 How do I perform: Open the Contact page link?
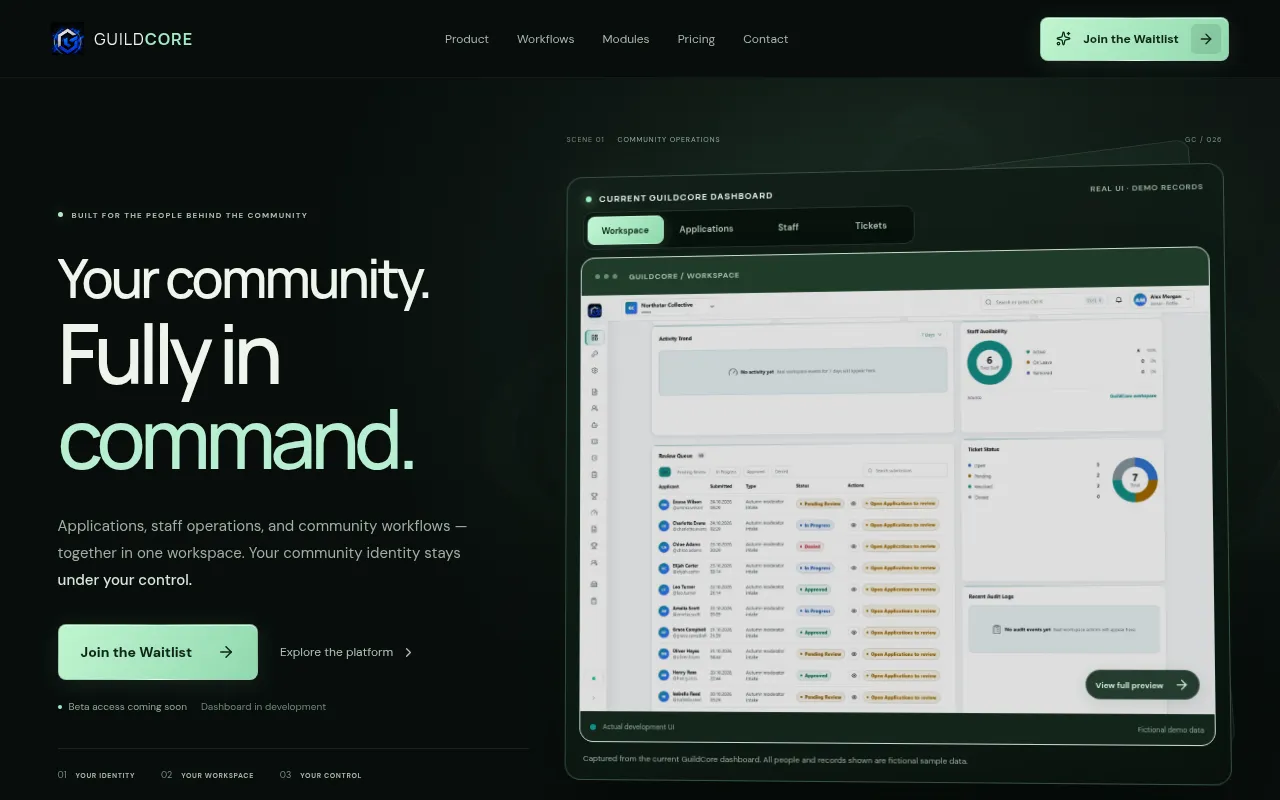point(765,39)
